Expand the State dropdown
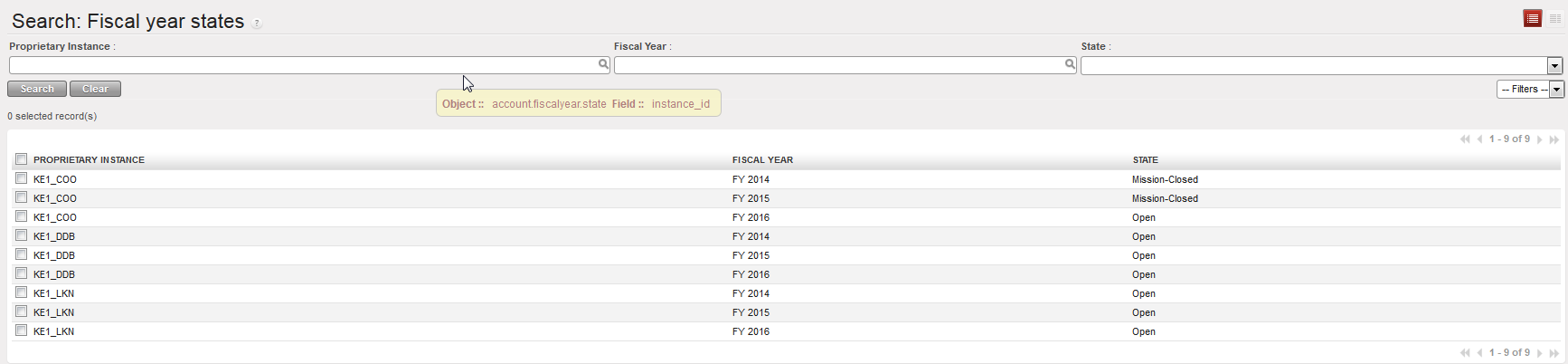The image size is (1568, 364). (x=1554, y=66)
